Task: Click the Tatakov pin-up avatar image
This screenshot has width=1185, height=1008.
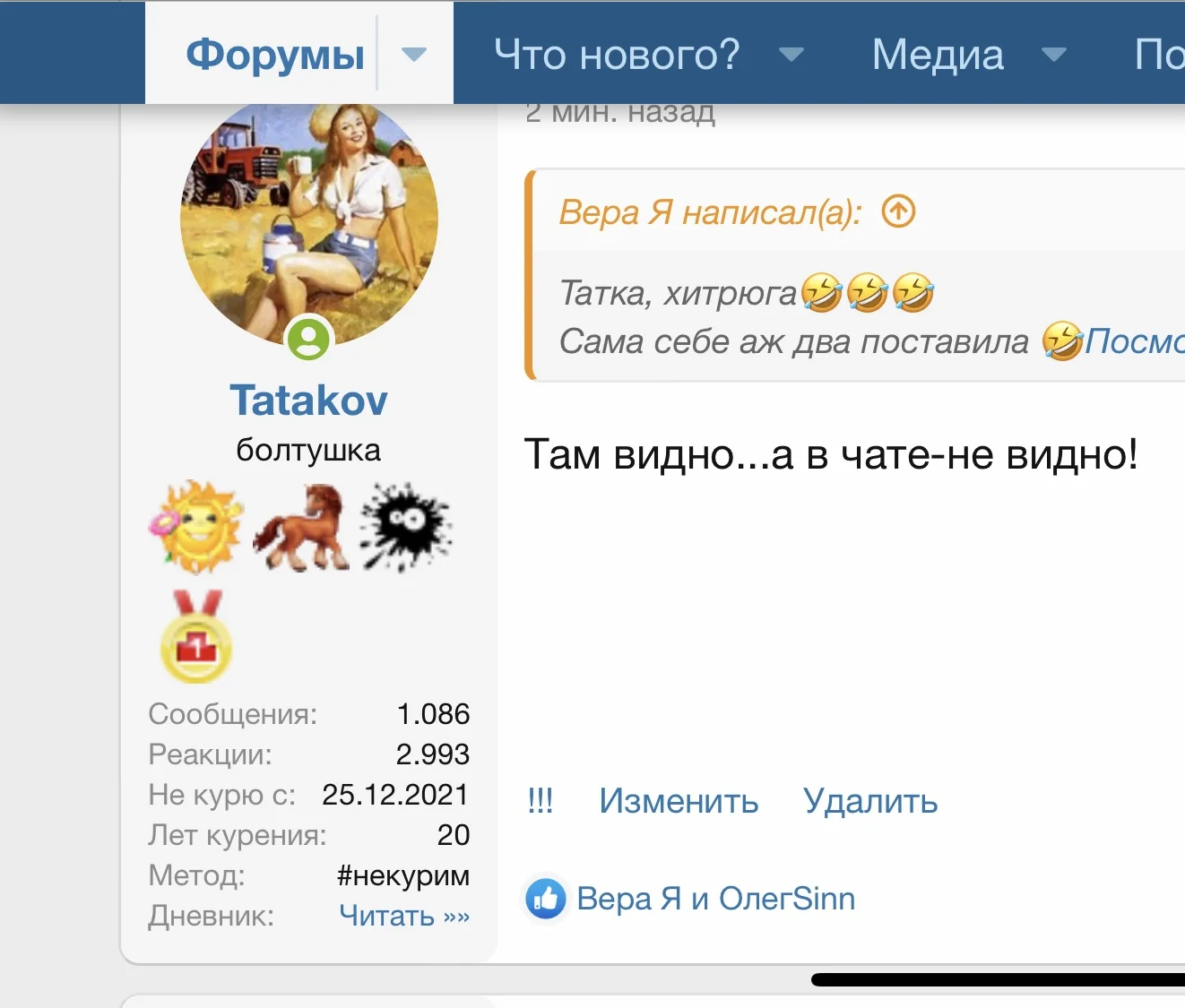Action: point(309,222)
